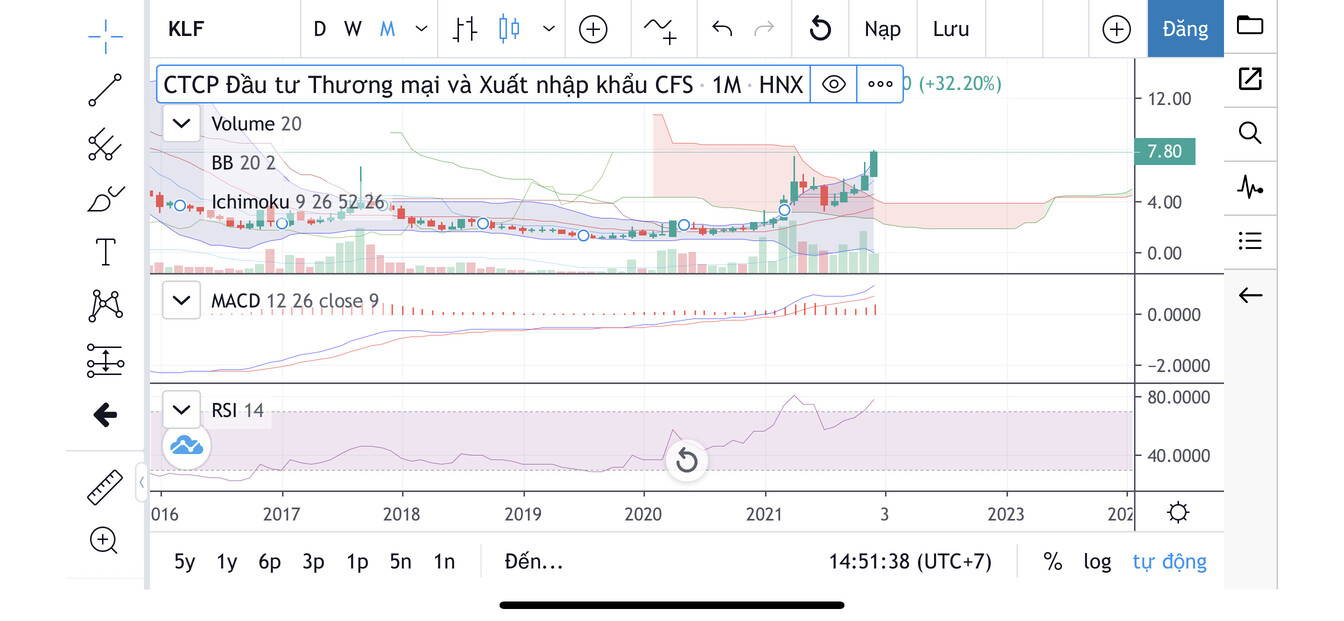Toggle symbol visibility with the eye icon
Screen dimensions: 1344x621
tap(833, 84)
